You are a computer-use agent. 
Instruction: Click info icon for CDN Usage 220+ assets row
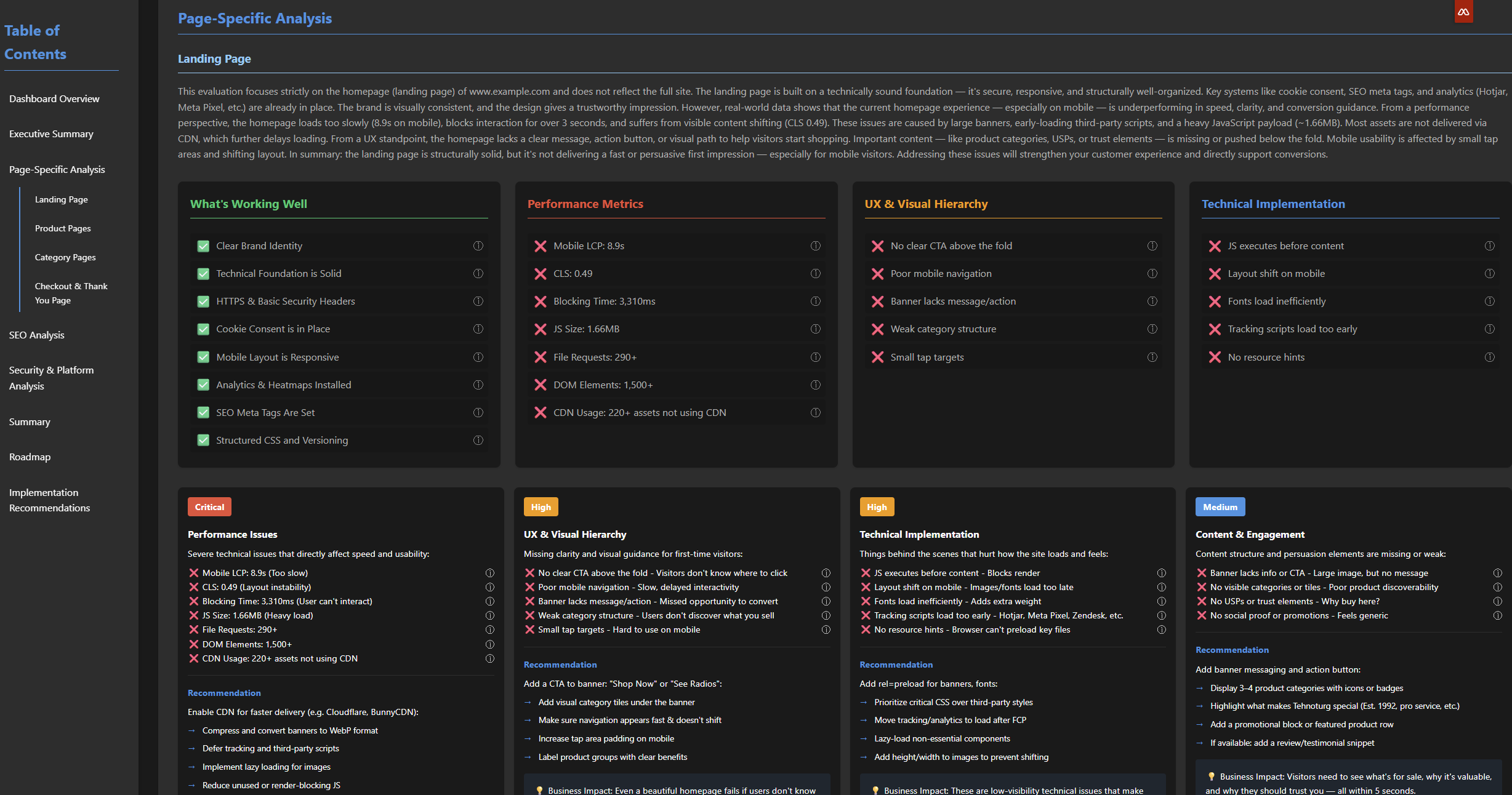point(815,412)
